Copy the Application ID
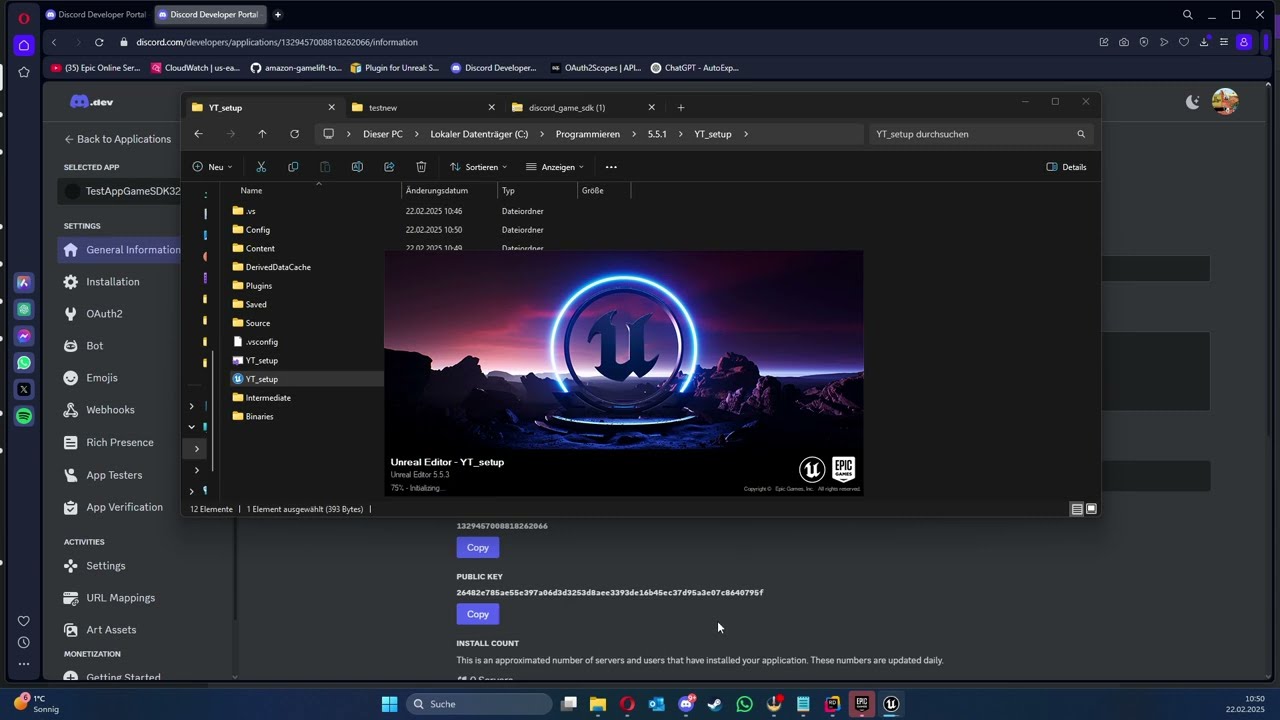 (478, 547)
